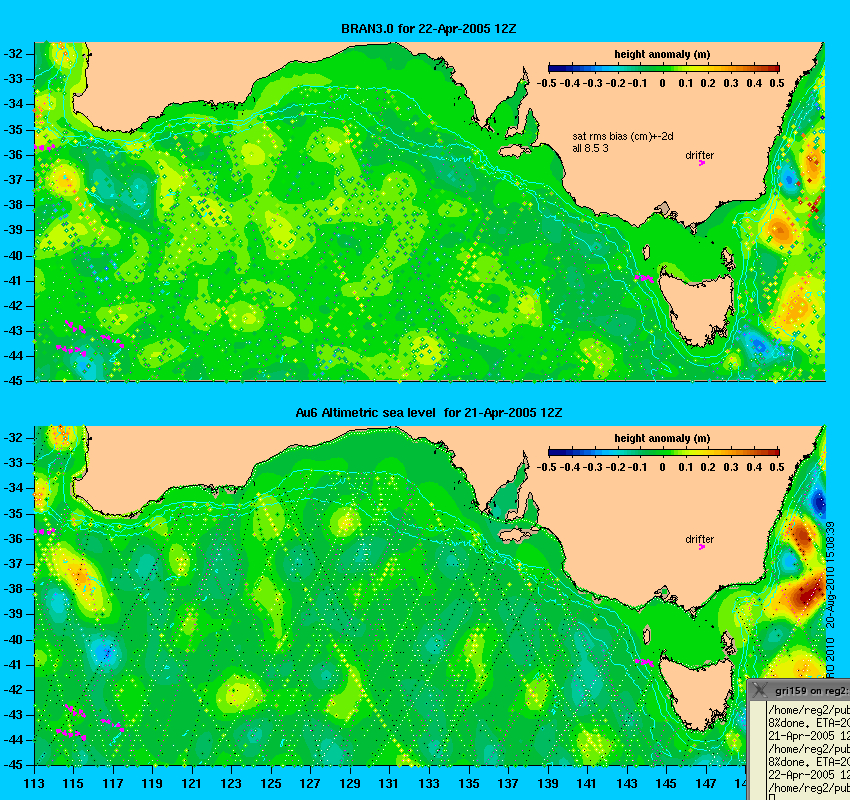Click the '-32' latitude label on the top map
850x800 pixels.
[x=14, y=54]
